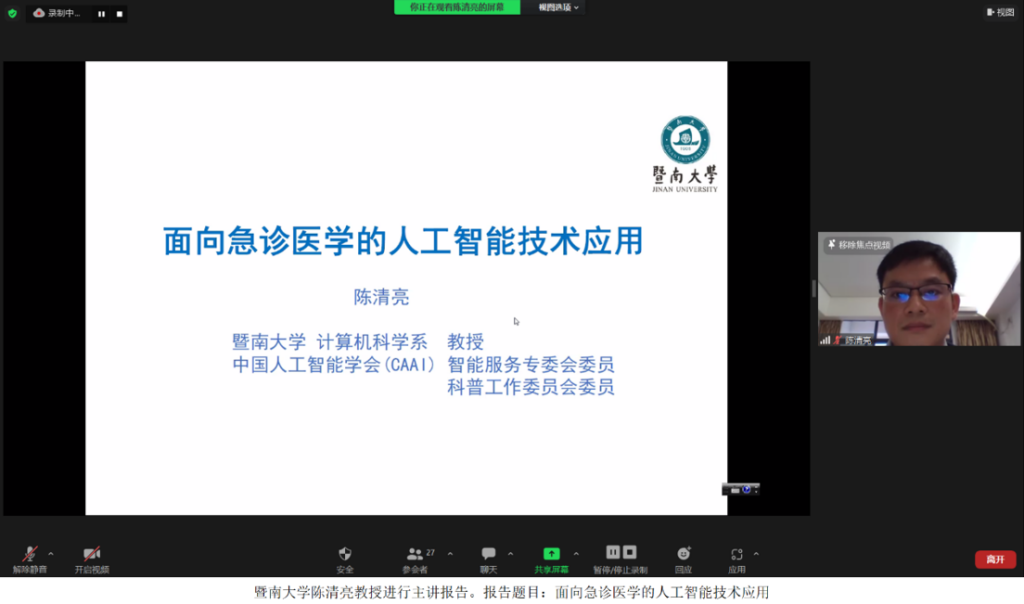This screenshot has height=604, width=1024.
Task: Unmute the microphone with 解除静音
Action: 29,560
